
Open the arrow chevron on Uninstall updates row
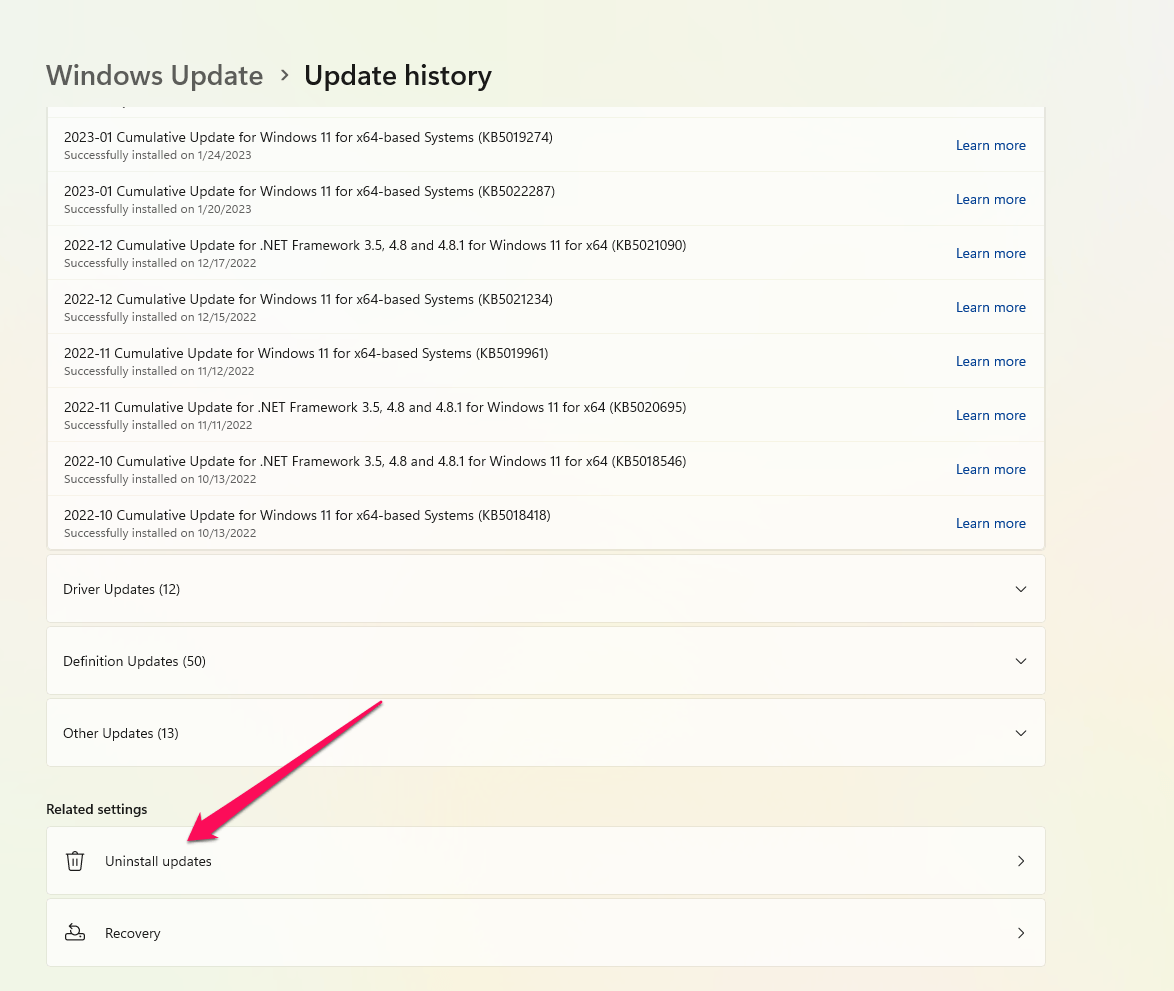point(1021,861)
